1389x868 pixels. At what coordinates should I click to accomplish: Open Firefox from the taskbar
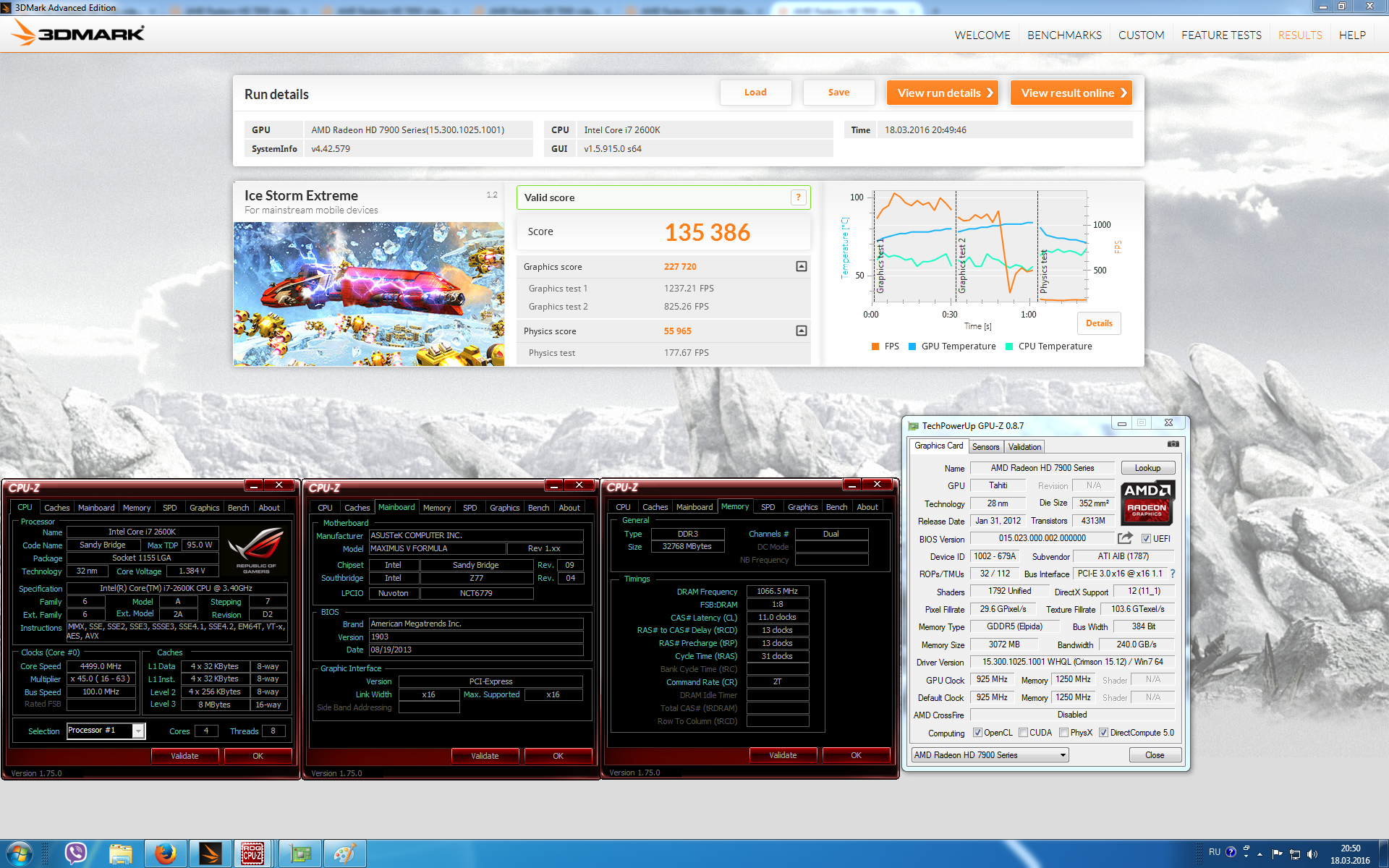pyautogui.click(x=165, y=854)
